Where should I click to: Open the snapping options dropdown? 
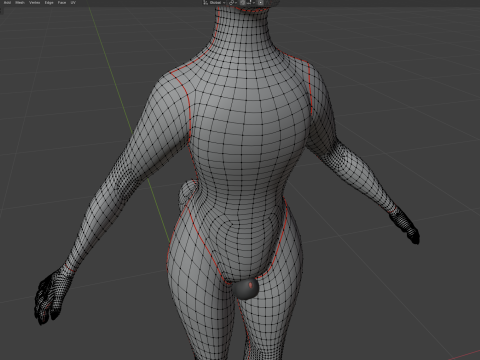click(251, 3)
